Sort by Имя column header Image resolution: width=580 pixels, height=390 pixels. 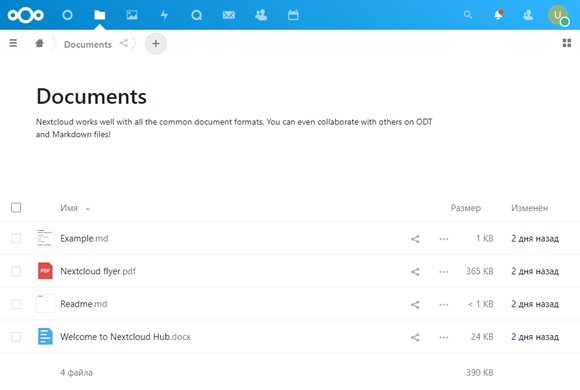69,208
